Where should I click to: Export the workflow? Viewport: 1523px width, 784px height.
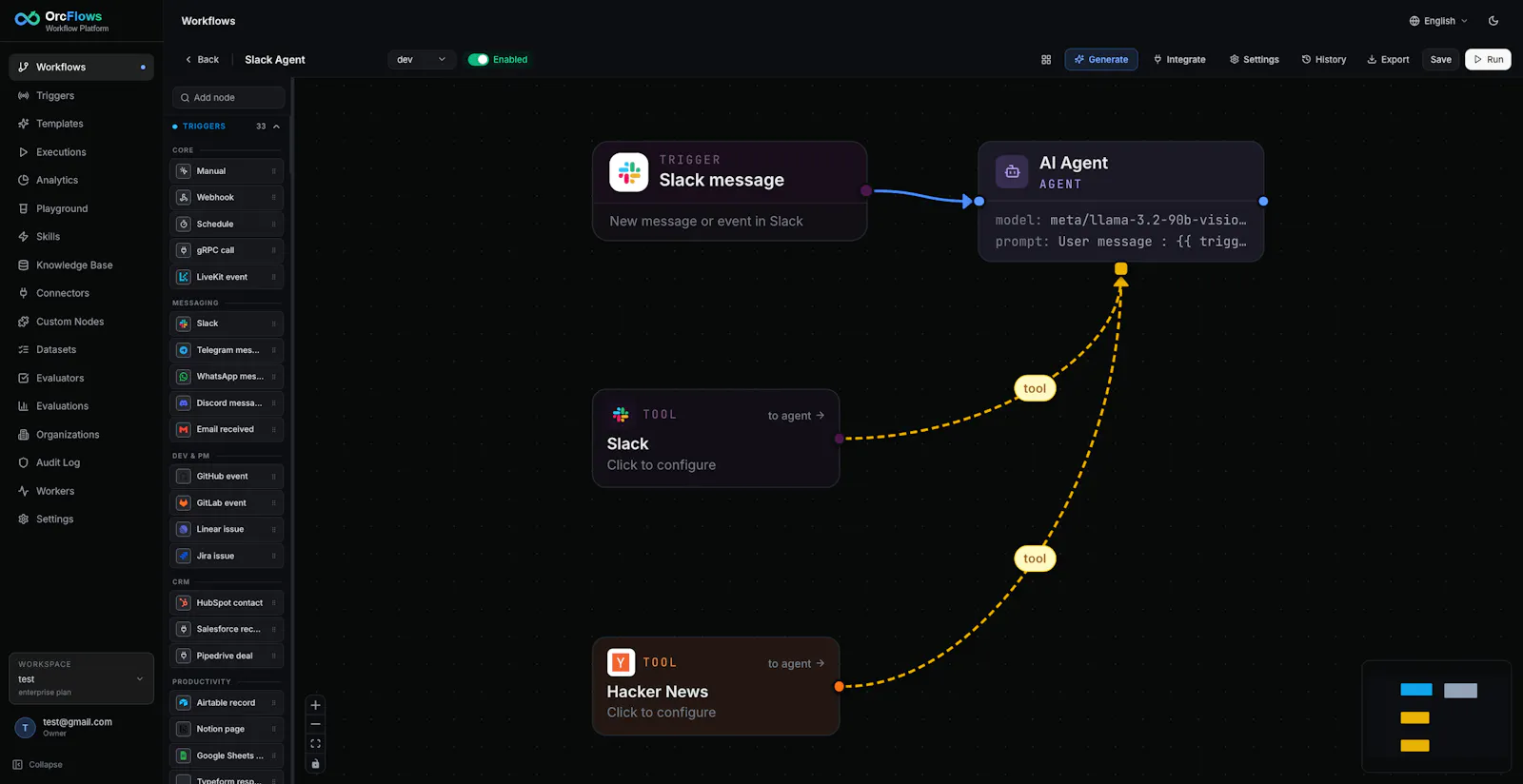coord(1388,59)
